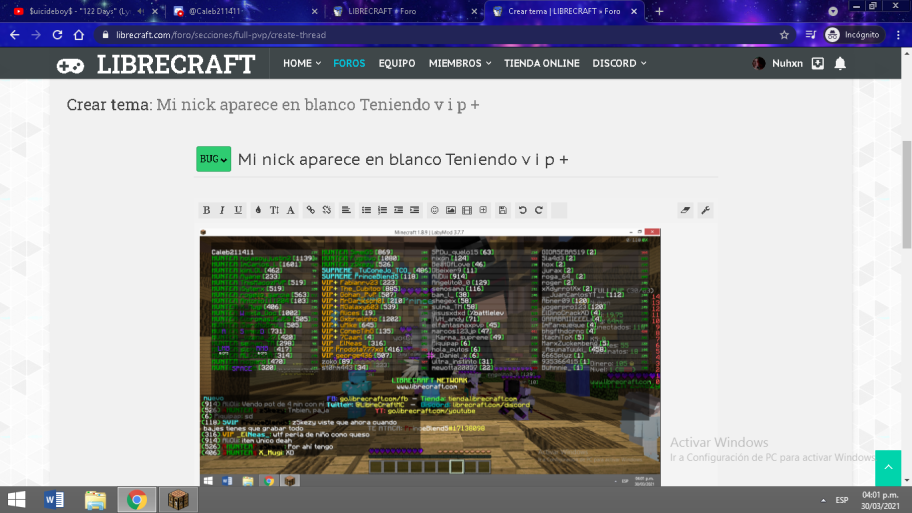Screen dimensions: 912x513
Task: Open the BUG prefix dropdown
Action: 213,159
